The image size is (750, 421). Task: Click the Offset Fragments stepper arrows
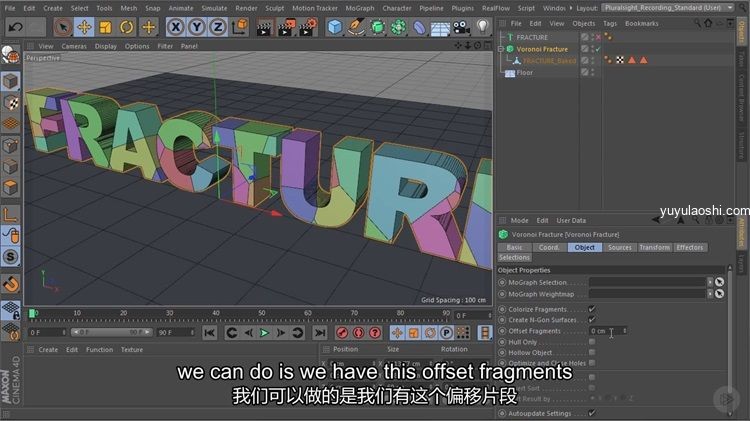(624, 331)
